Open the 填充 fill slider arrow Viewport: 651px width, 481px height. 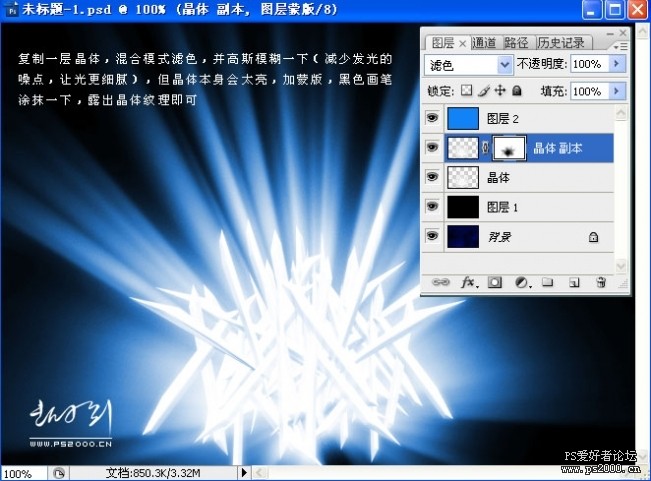click(617, 91)
